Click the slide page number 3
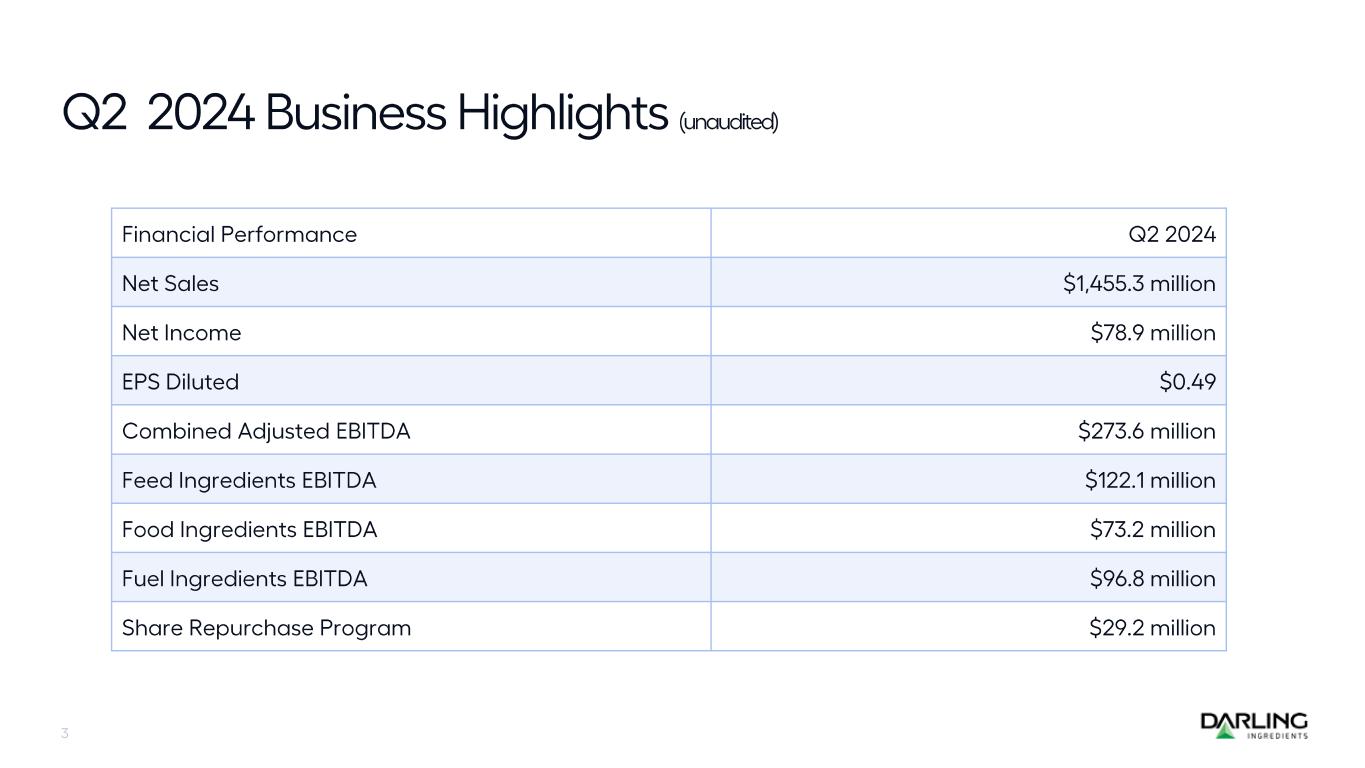 click(65, 734)
